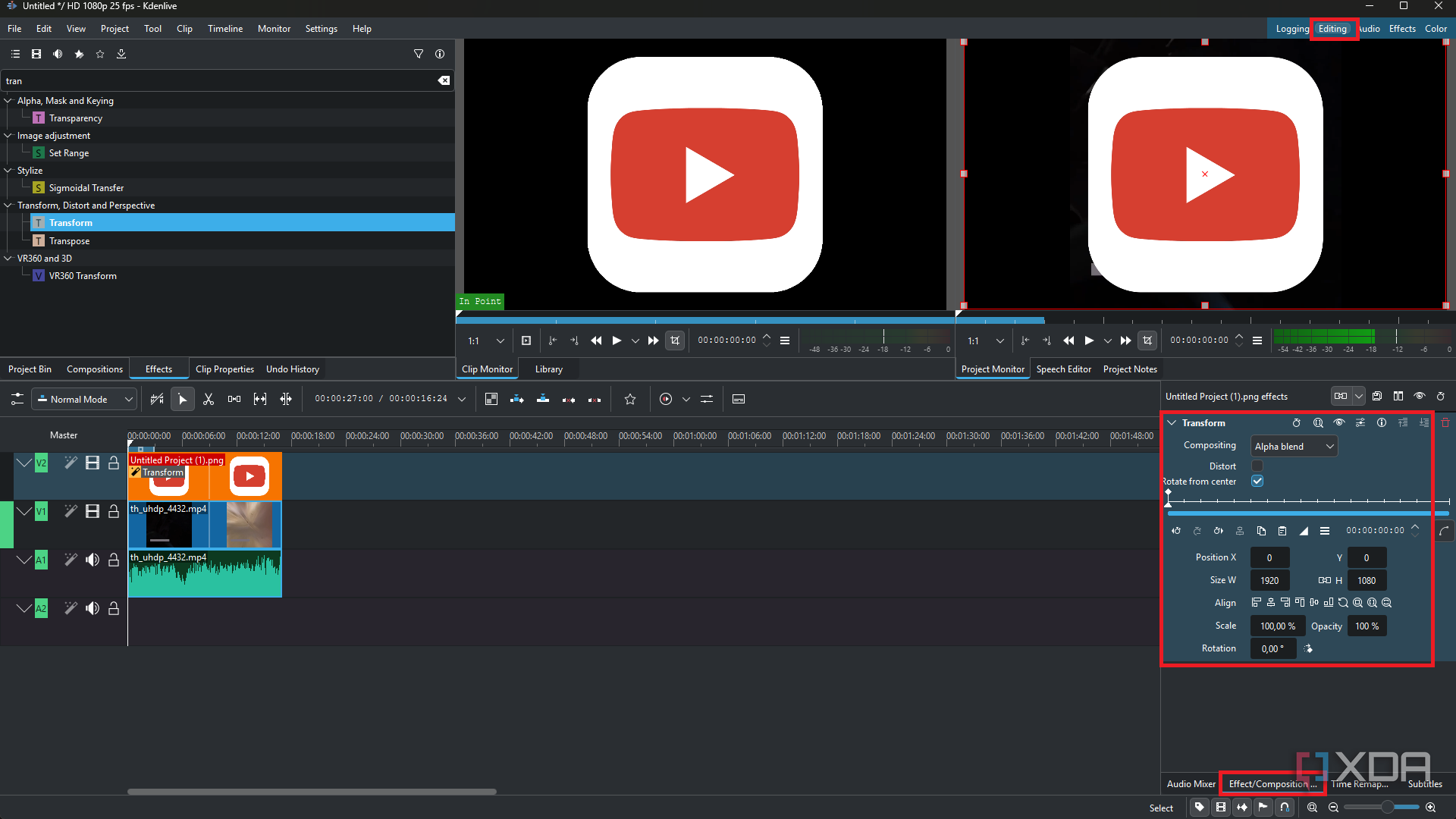Click Clip Monitor crop/zone icon

[x=675, y=340]
